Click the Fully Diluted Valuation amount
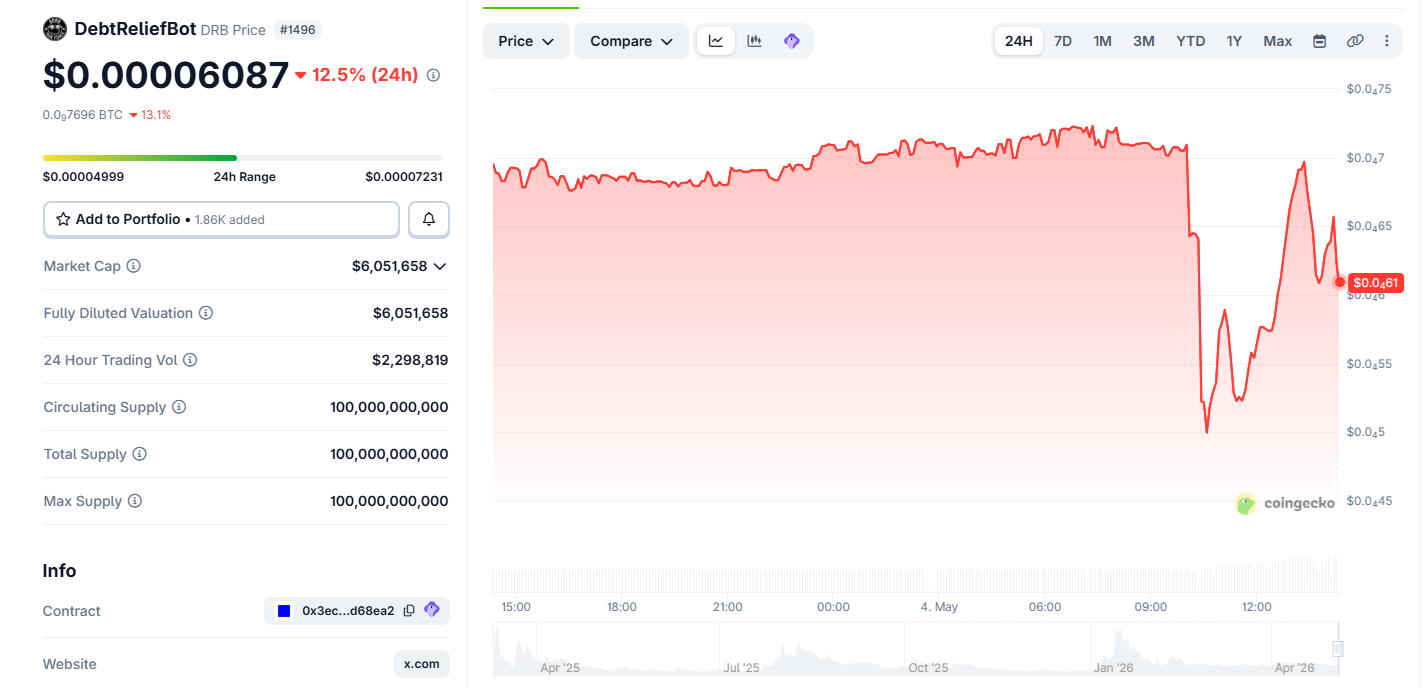The height and width of the screenshot is (688, 1423). (x=410, y=313)
